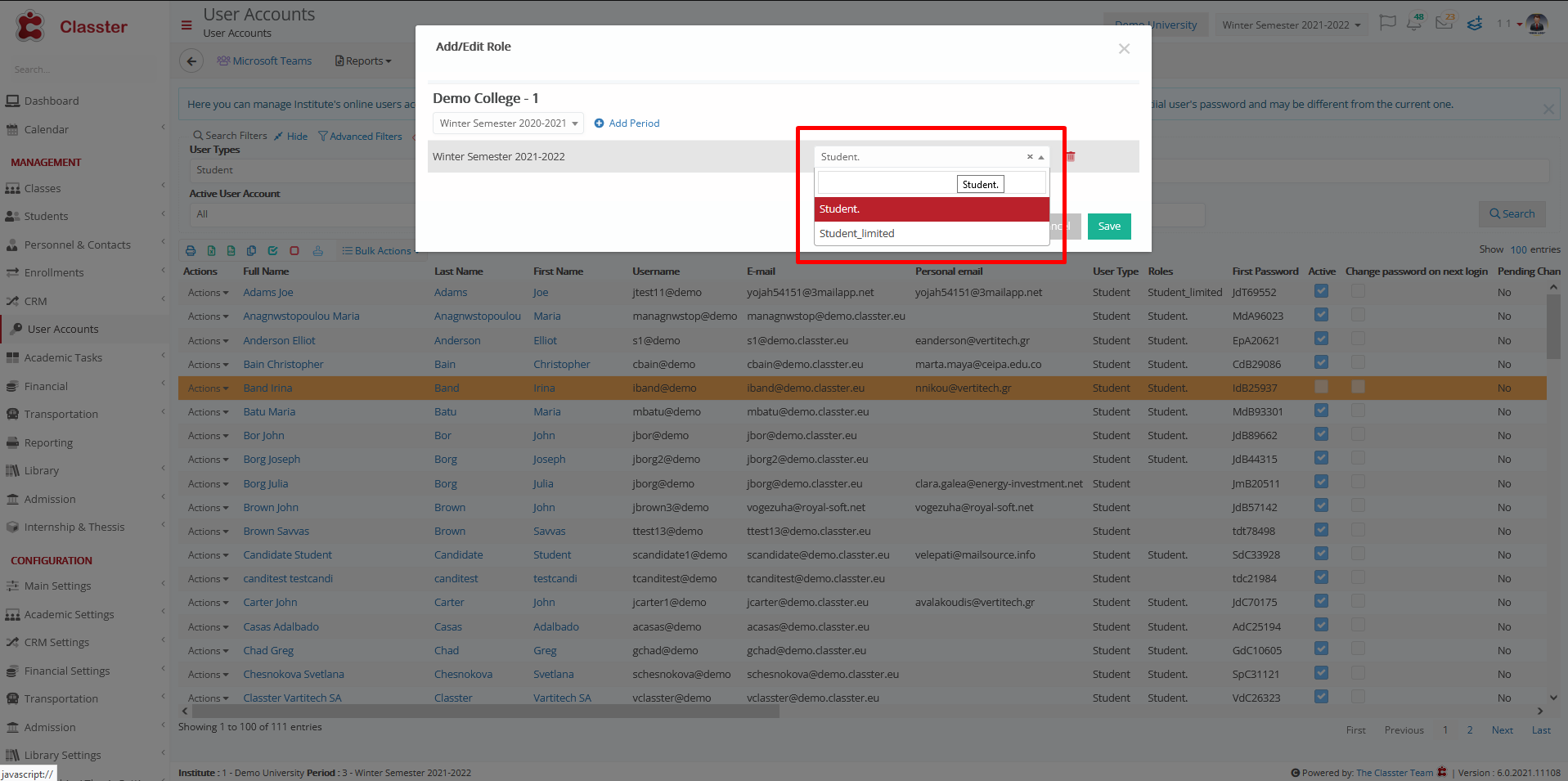Open the Student. role select box

click(x=932, y=157)
